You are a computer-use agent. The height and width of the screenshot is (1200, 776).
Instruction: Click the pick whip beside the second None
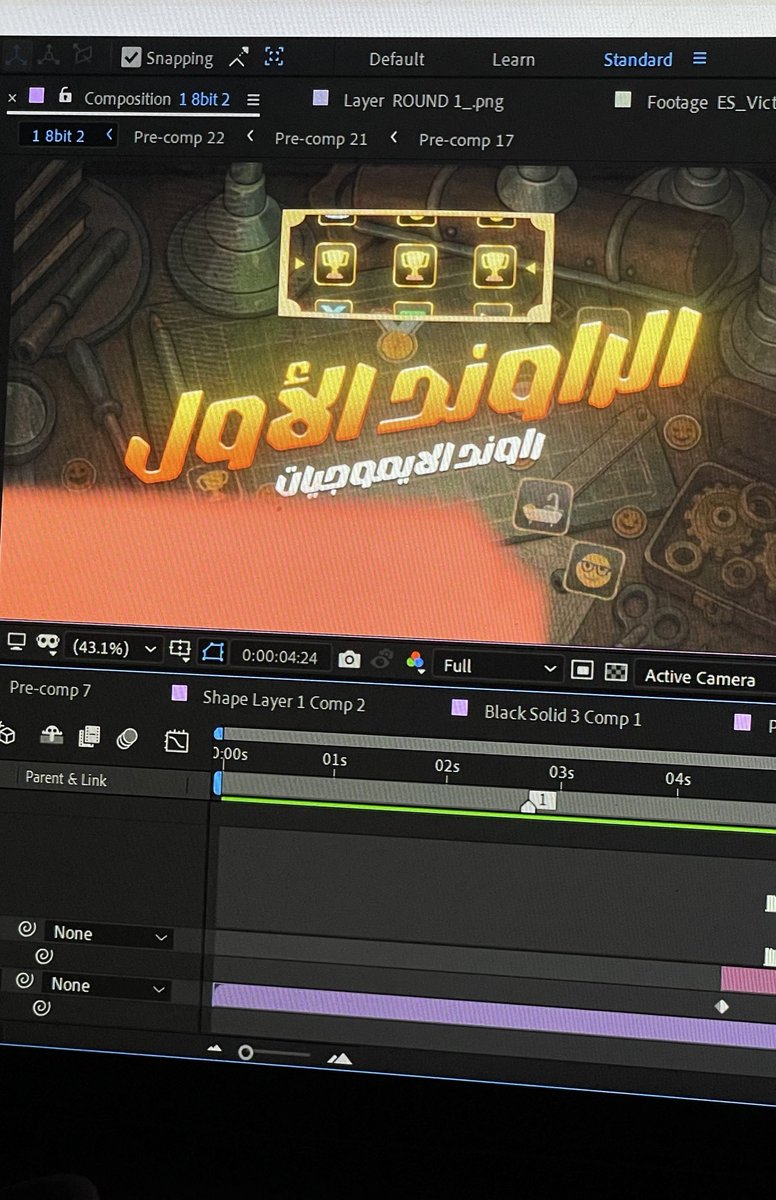pos(27,982)
